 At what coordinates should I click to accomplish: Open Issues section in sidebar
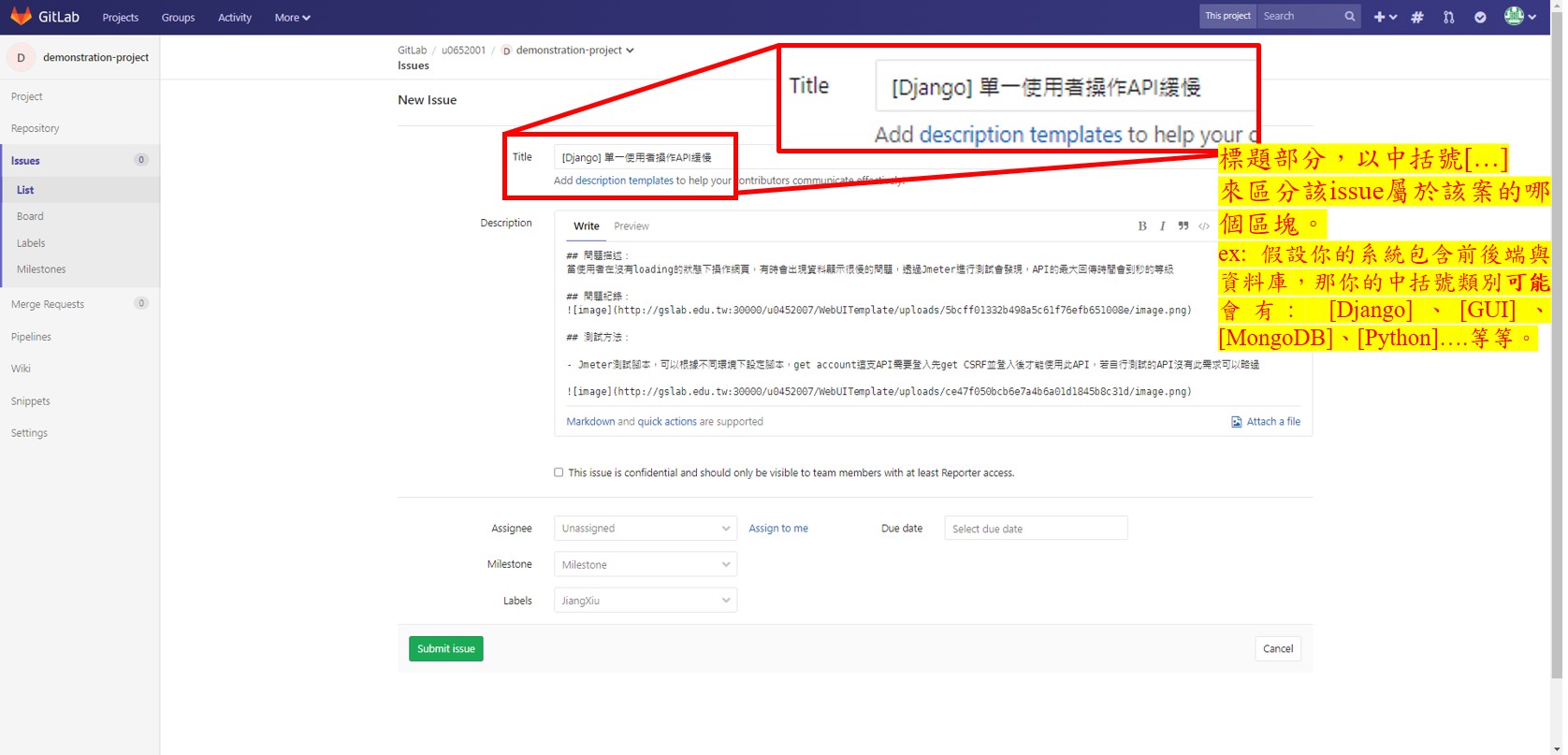(80, 160)
